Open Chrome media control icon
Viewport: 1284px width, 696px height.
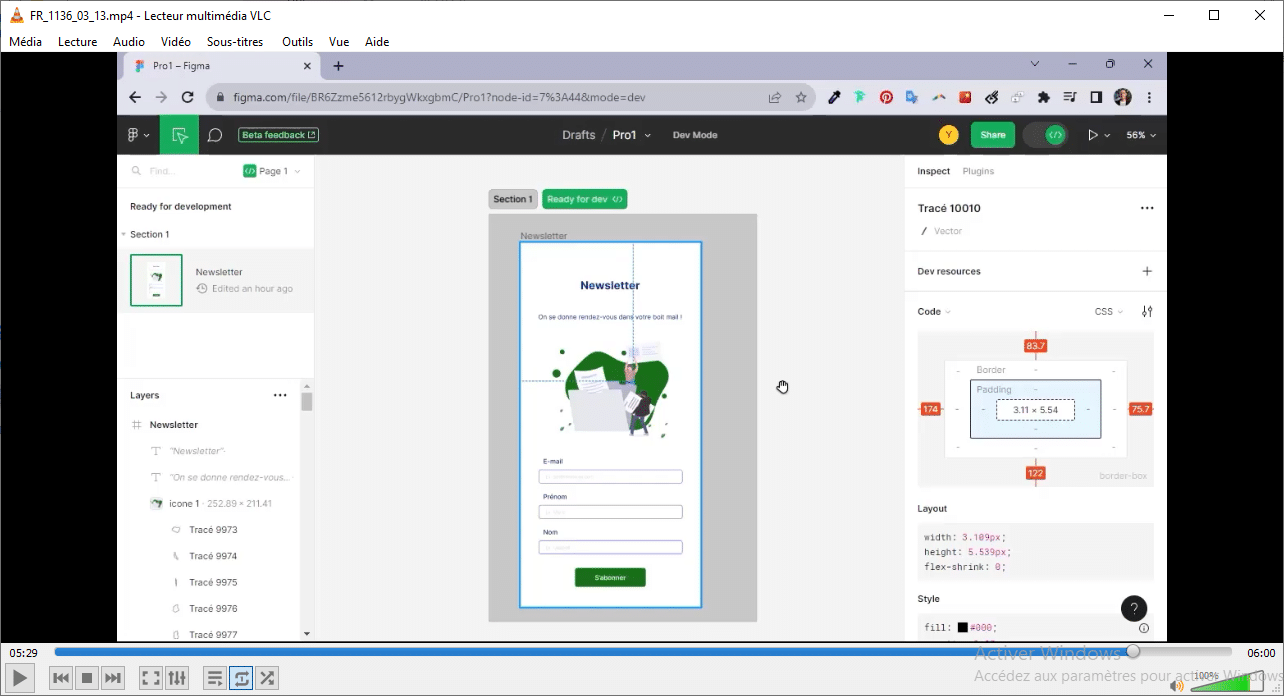click(x=1070, y=97)
